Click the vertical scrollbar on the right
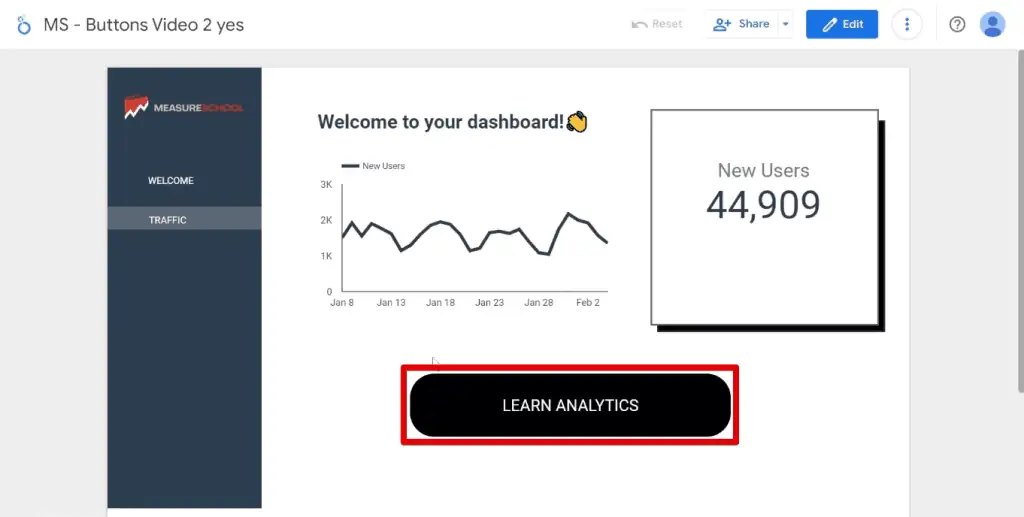The image size is (1024, 517). coord(1020,222)
